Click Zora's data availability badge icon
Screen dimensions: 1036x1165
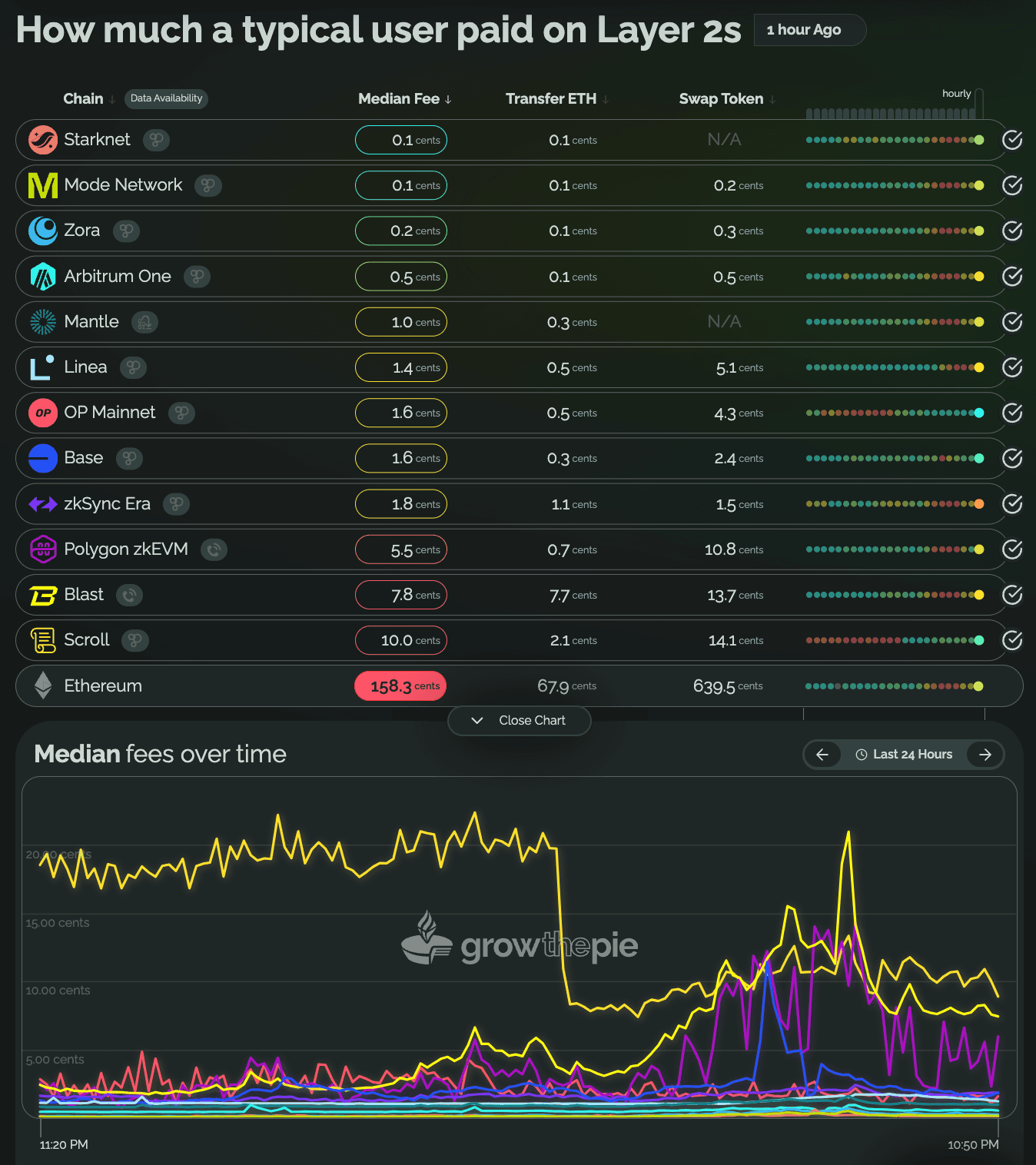[126, 231]
